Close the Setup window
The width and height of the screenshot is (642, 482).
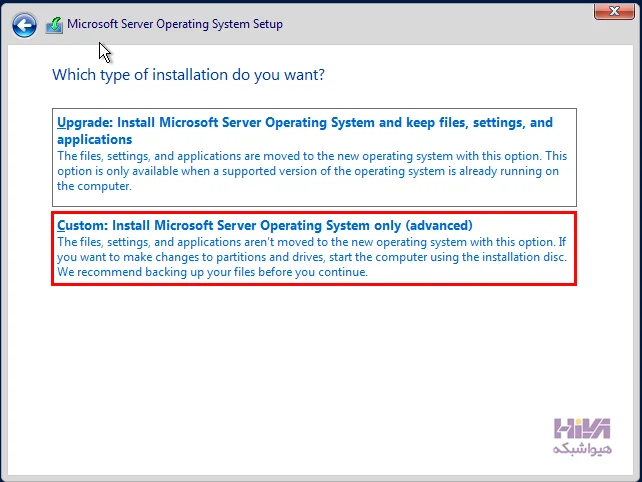click(614, 11)
